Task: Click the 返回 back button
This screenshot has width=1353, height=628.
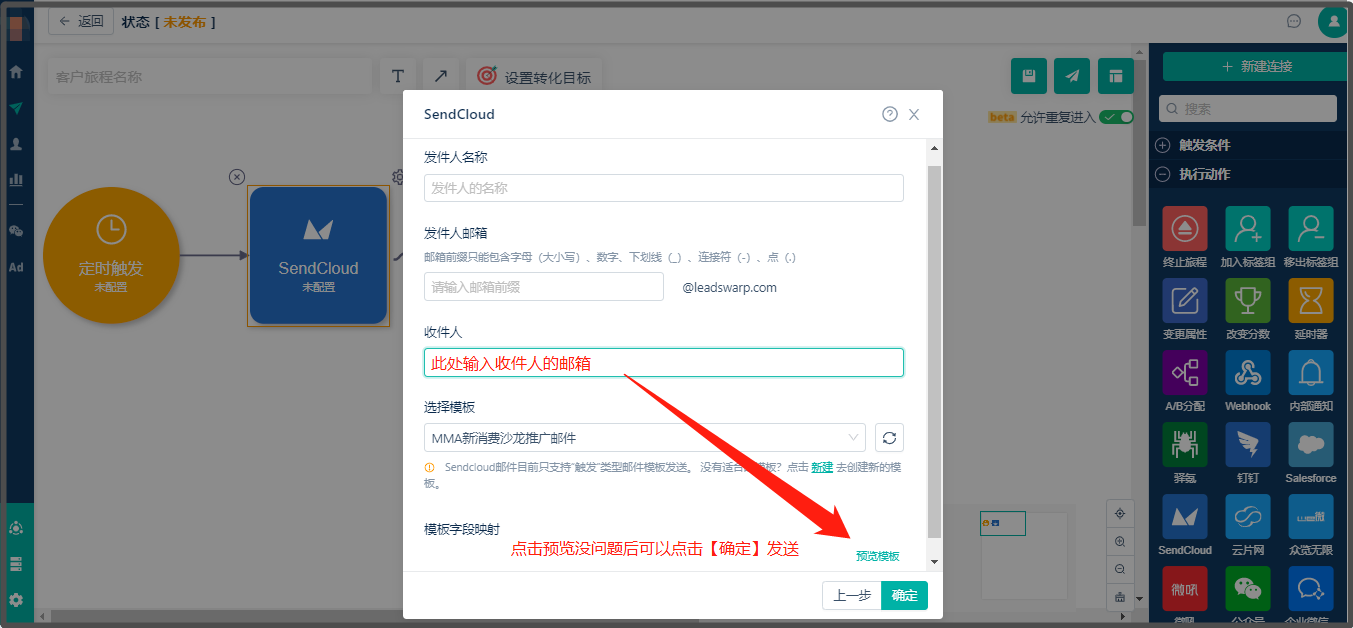Action: coord(81,21)
